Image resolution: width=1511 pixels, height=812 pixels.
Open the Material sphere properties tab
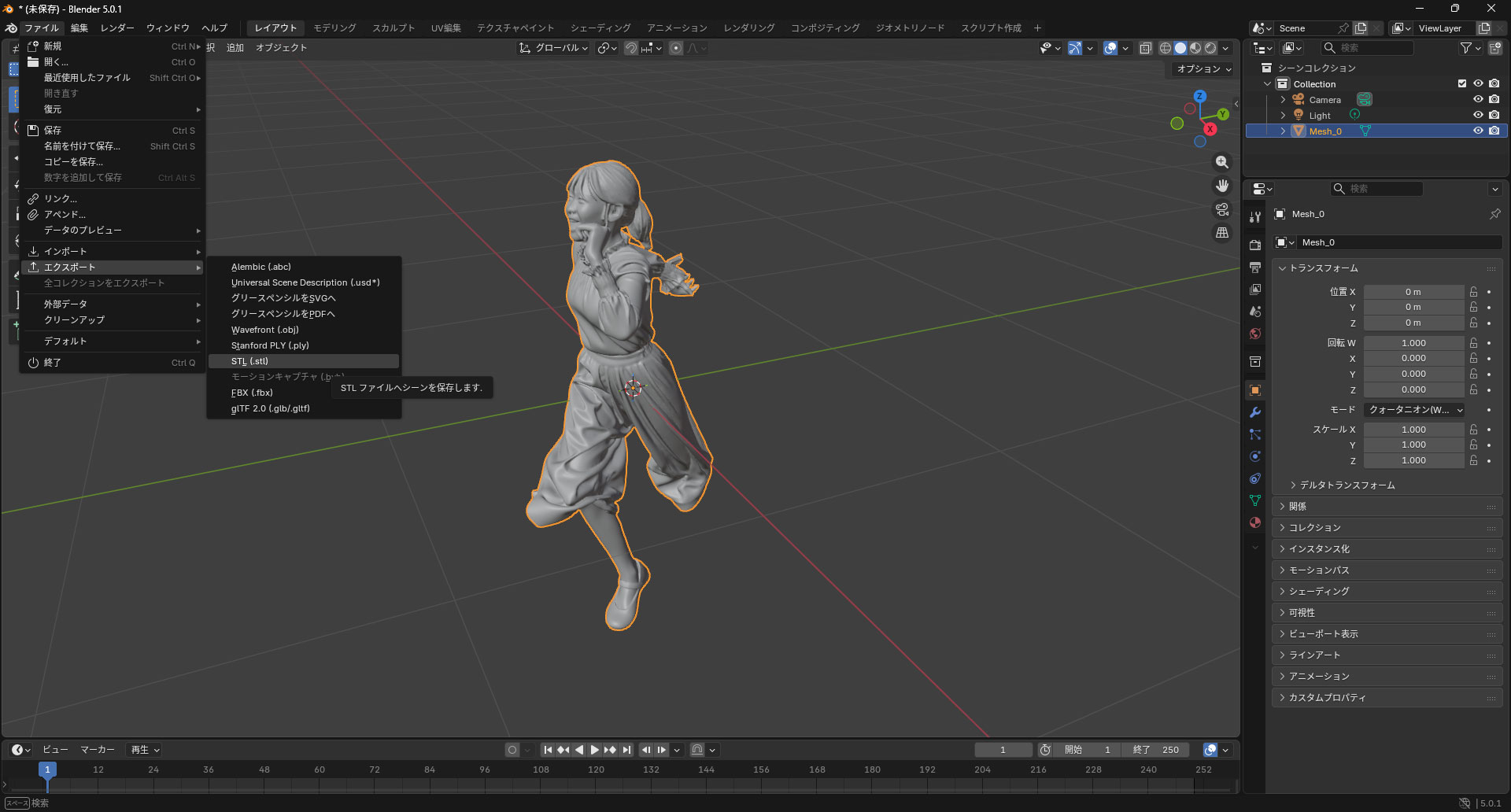click(1255, 522)
